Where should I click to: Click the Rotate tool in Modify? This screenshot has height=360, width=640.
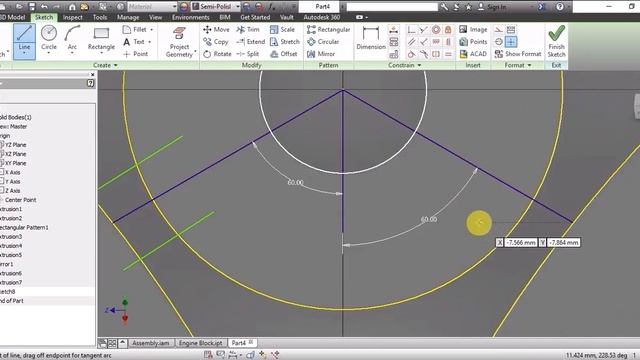click(x=217, y=54)
